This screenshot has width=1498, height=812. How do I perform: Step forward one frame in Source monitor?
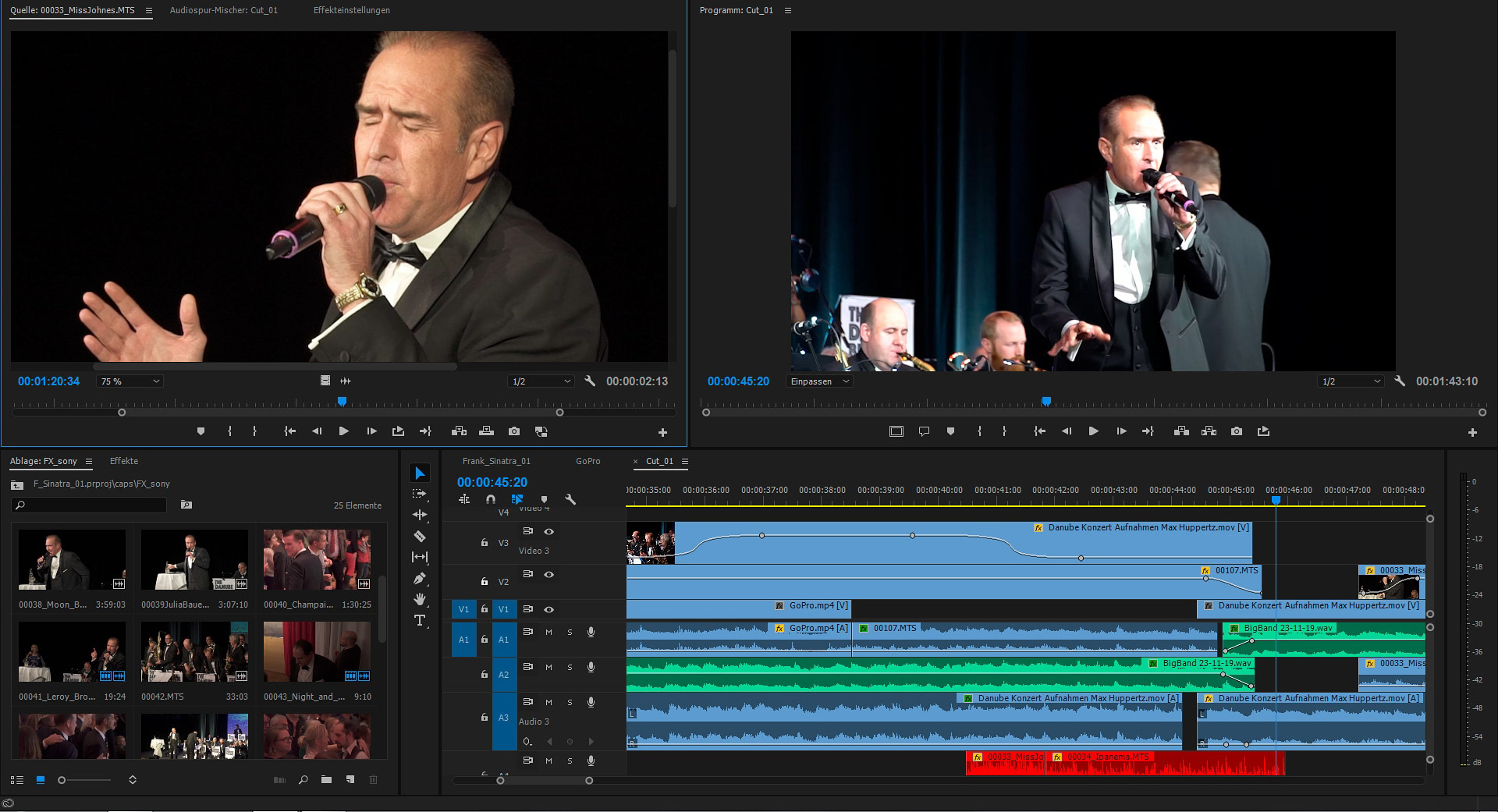tap(371, 431)
